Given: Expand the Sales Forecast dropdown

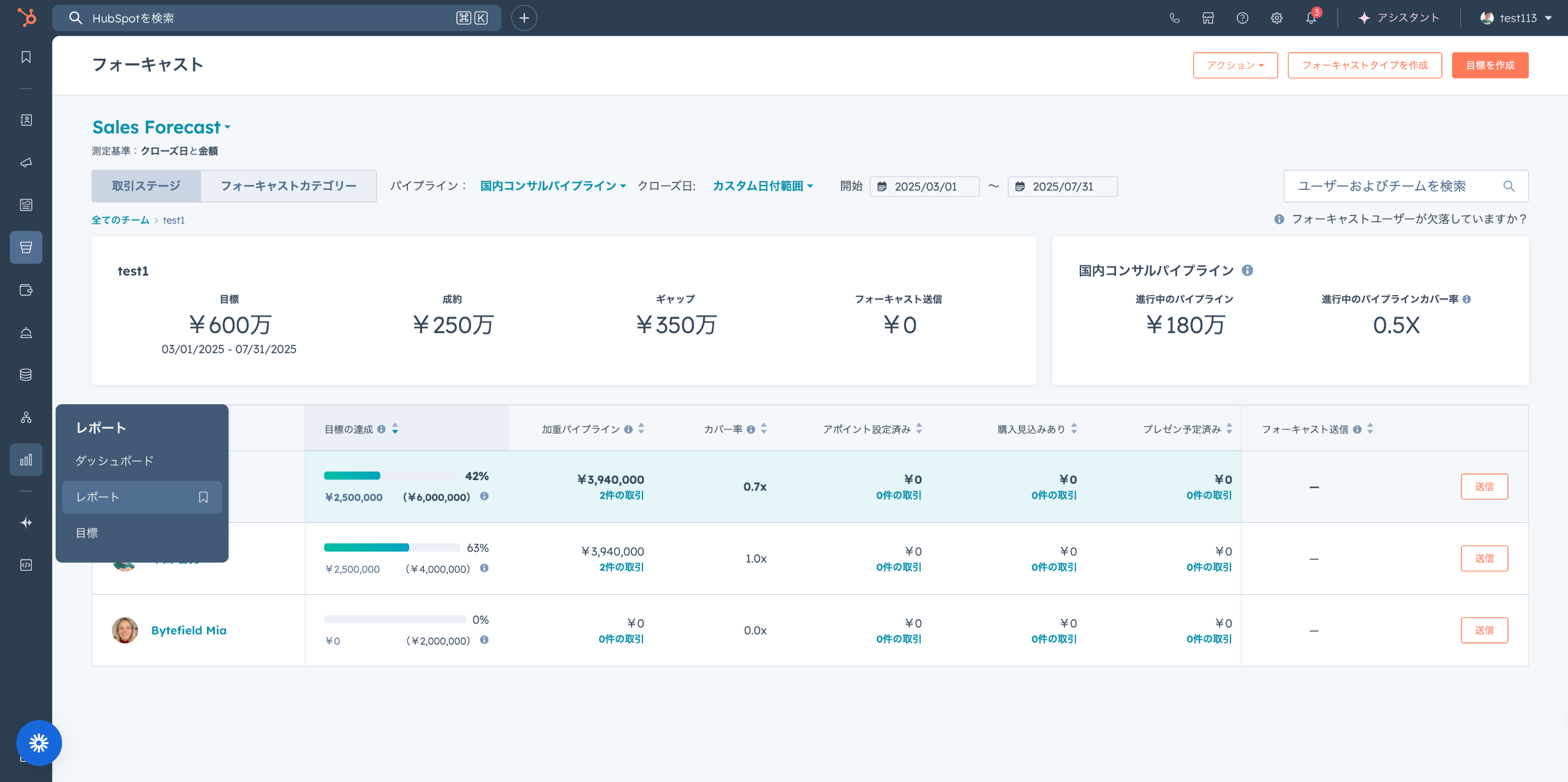Looking at the screenshot, I should tap(162, 127).
